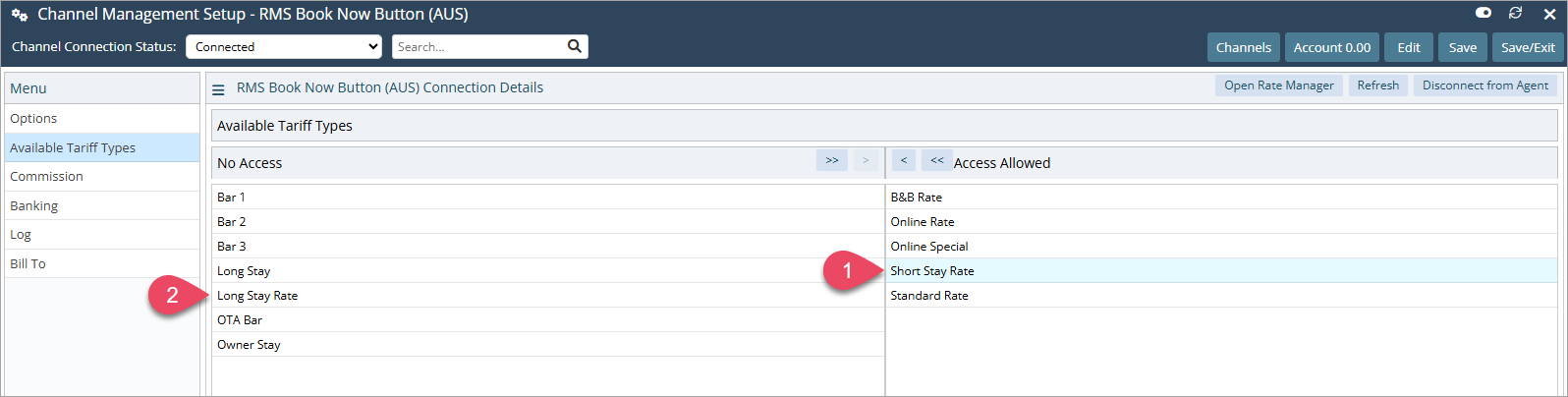Click the Save button

pos(1463,47)
